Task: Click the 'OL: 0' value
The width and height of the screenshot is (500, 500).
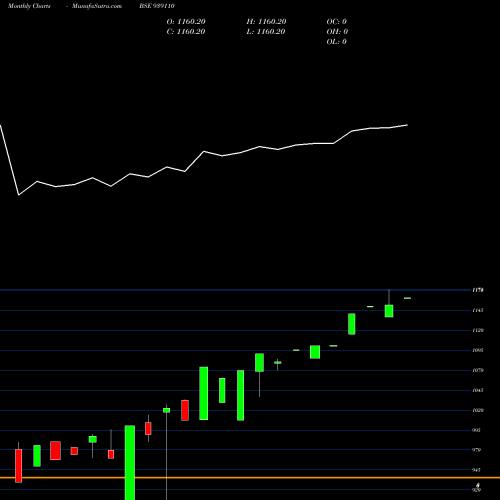Action: click(337, 41)
